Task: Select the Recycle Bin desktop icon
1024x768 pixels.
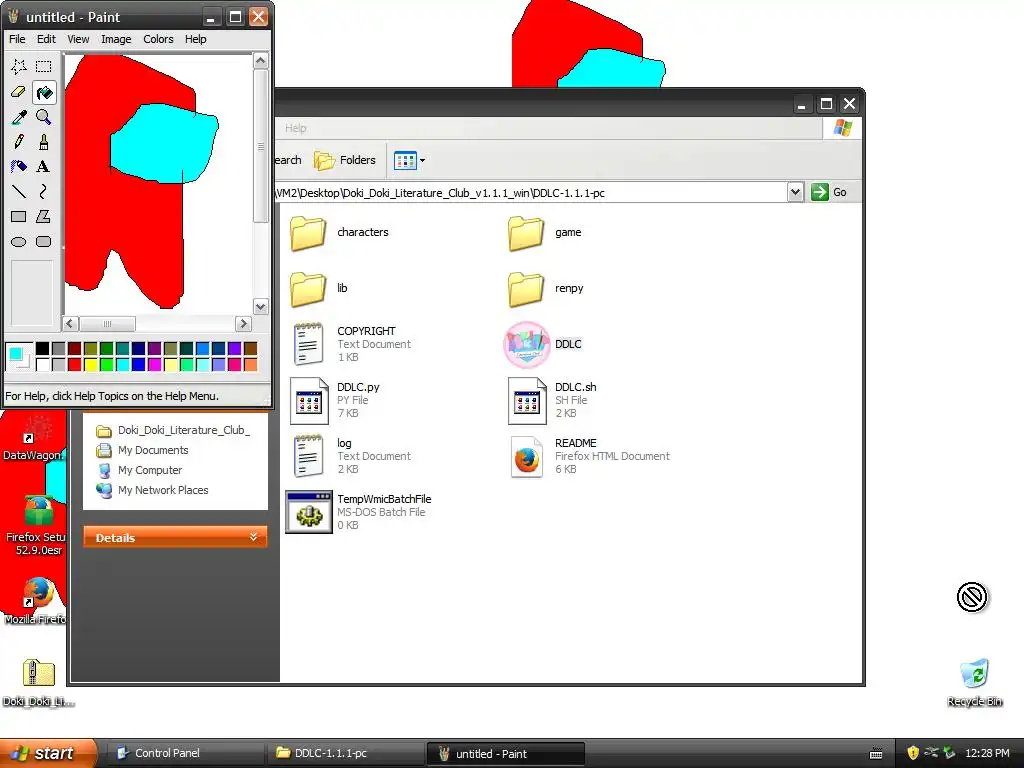Action: [x=974, y=682]
